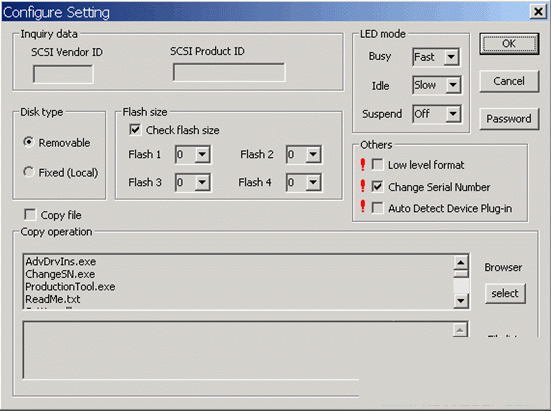Expand the Flash 1 size dropdown
The height and width of the screenshot is (411, 551).
(x=202, y=154)
